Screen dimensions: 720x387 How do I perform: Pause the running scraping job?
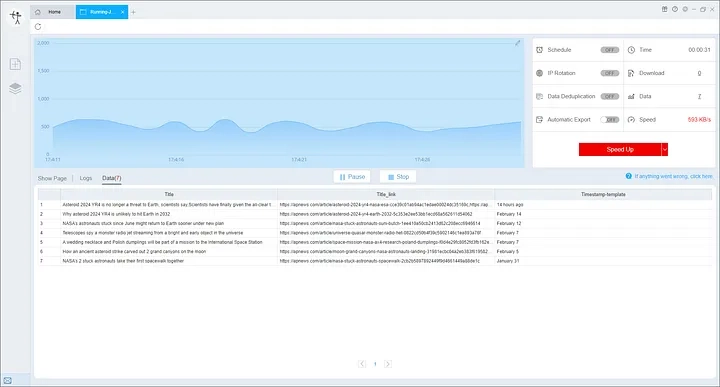coord(352,177)
